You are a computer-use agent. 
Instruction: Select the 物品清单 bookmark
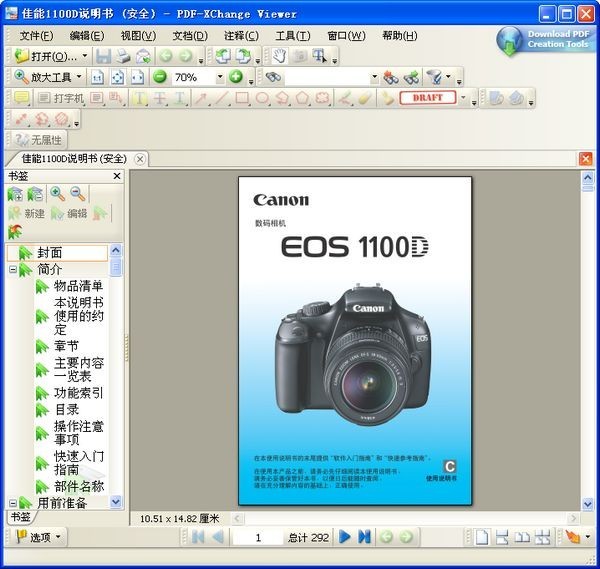click(78, 286)
